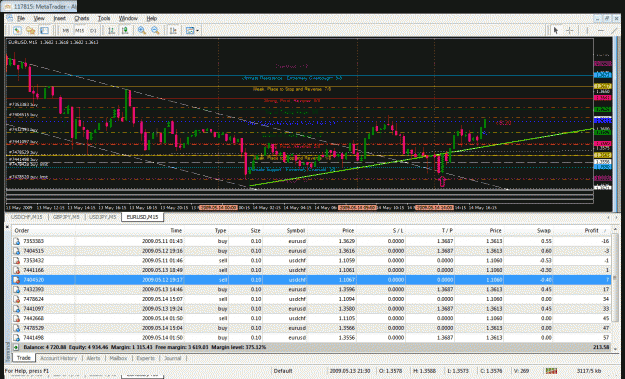Open the Account History tab
The height and width of the screenshot is (379, 625).
click(58, 358)
